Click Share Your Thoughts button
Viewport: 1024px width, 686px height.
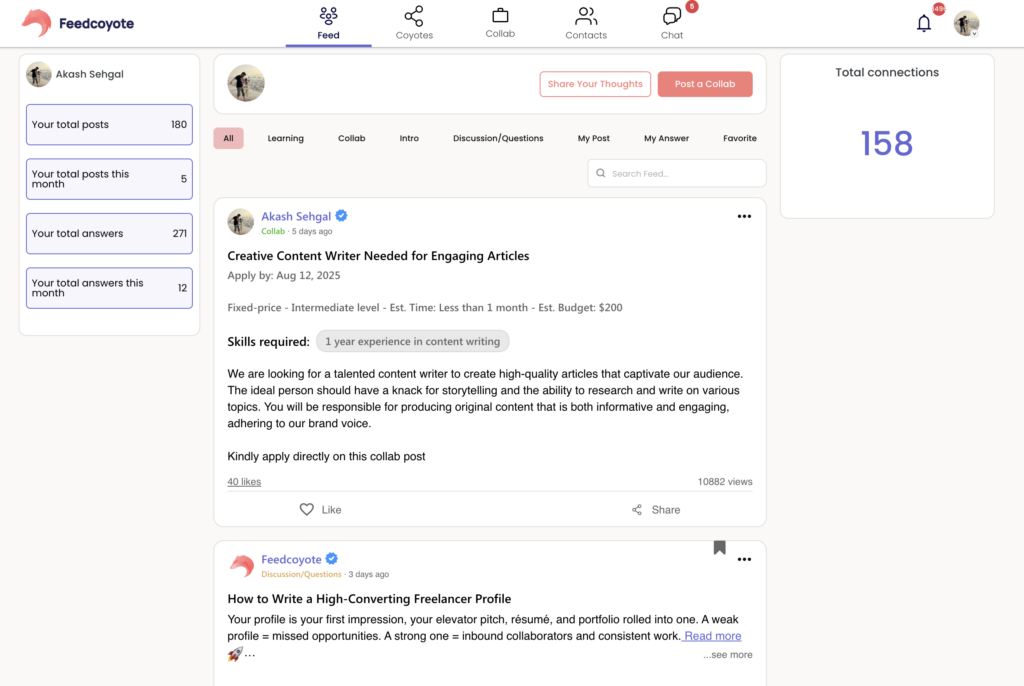point(595,84)
